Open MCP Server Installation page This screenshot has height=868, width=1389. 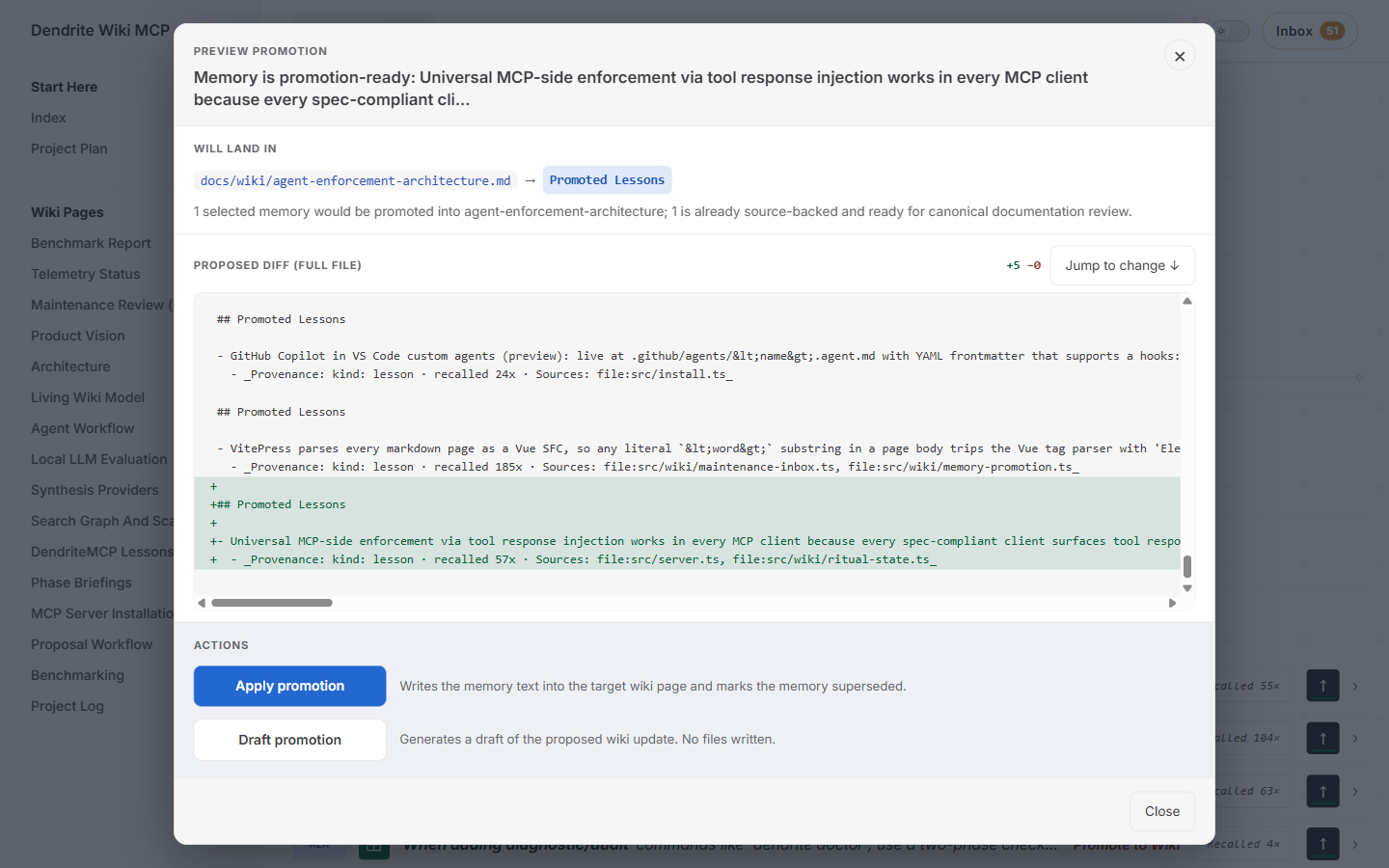tap(101, 613)
